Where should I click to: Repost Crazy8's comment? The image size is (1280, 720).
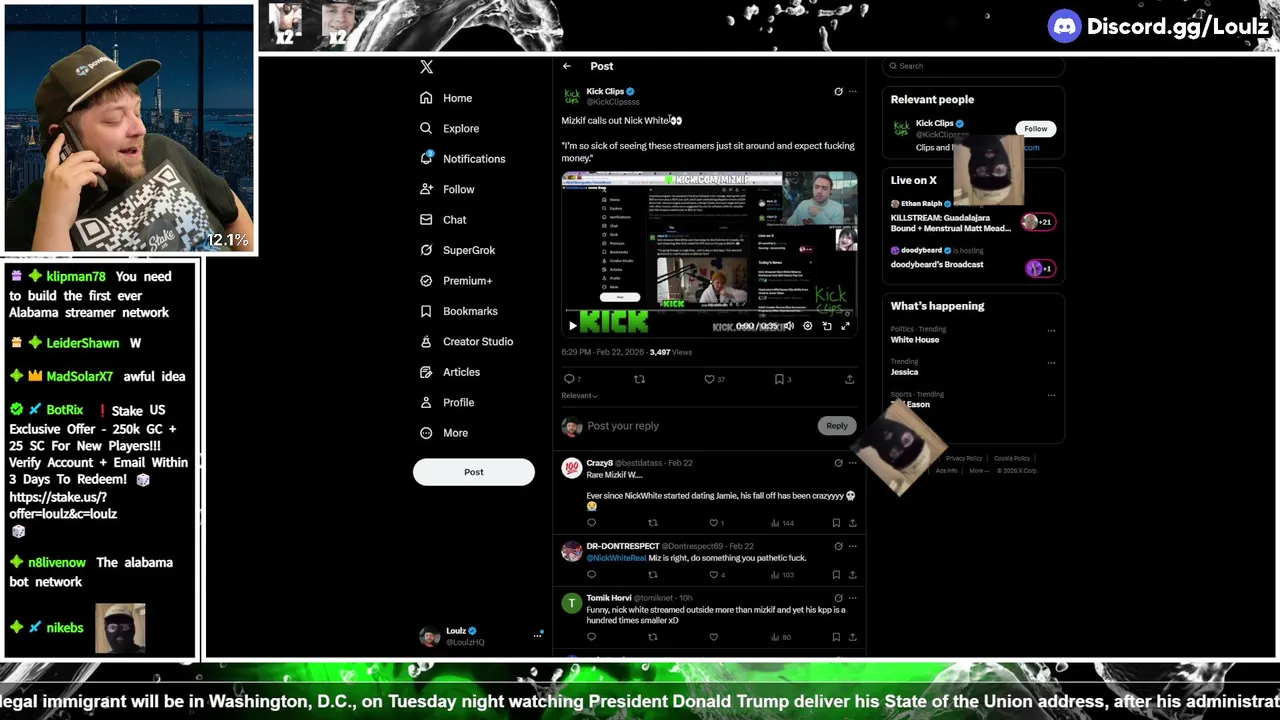653,523
